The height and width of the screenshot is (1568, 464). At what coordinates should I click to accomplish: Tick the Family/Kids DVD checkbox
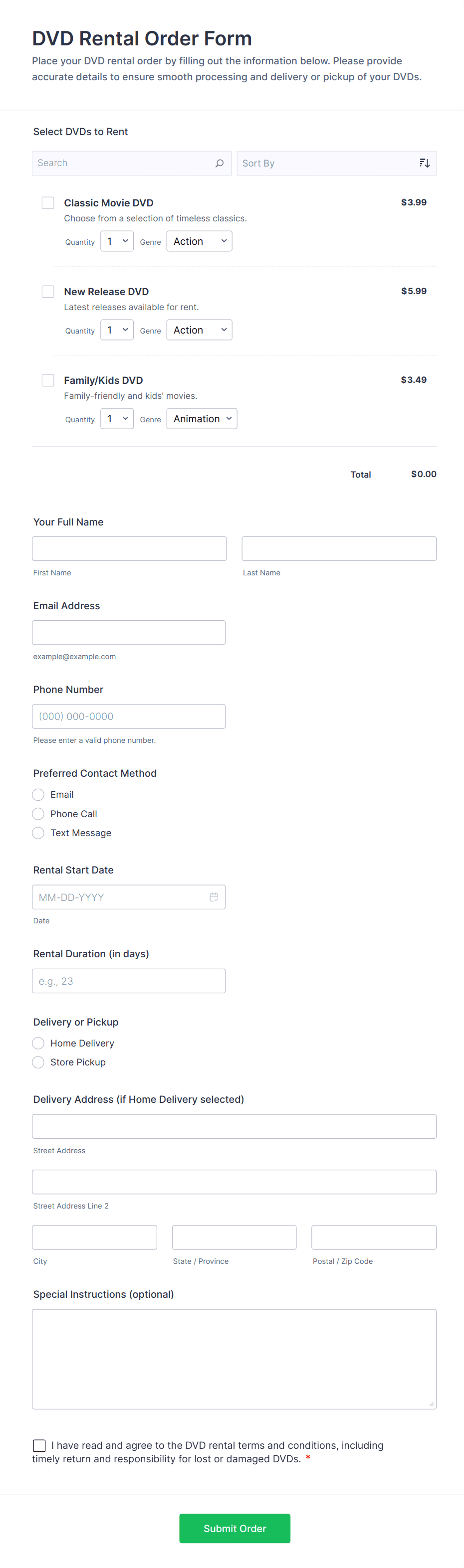pos(48,380)
